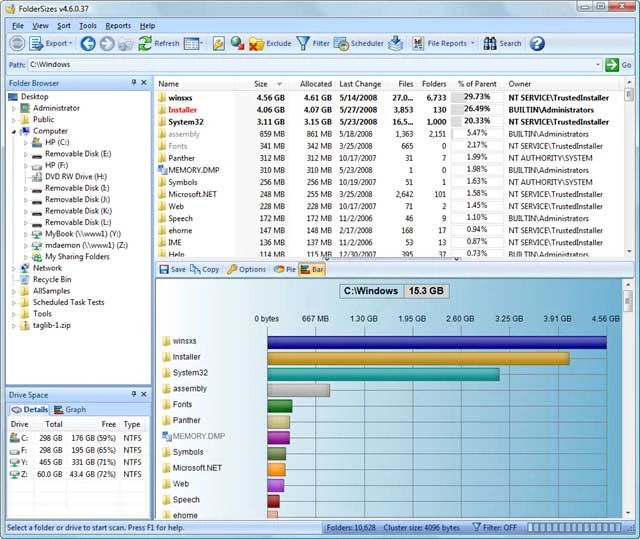Click the Filter funnel icon
640x539 pixels.
coord(303,44)
